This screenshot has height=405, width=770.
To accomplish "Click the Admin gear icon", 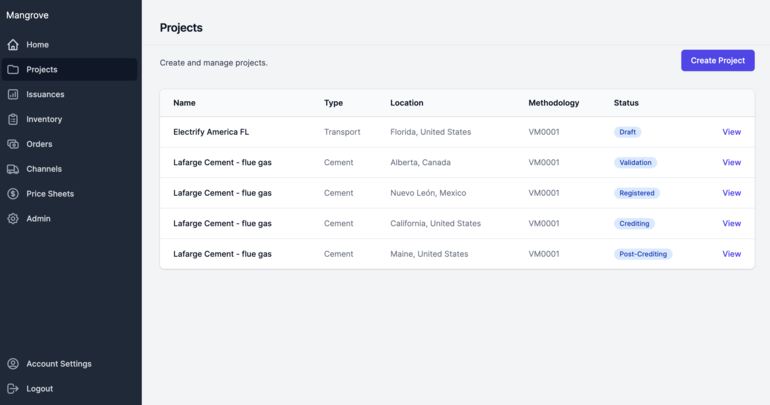I will [x=13, y=218].
